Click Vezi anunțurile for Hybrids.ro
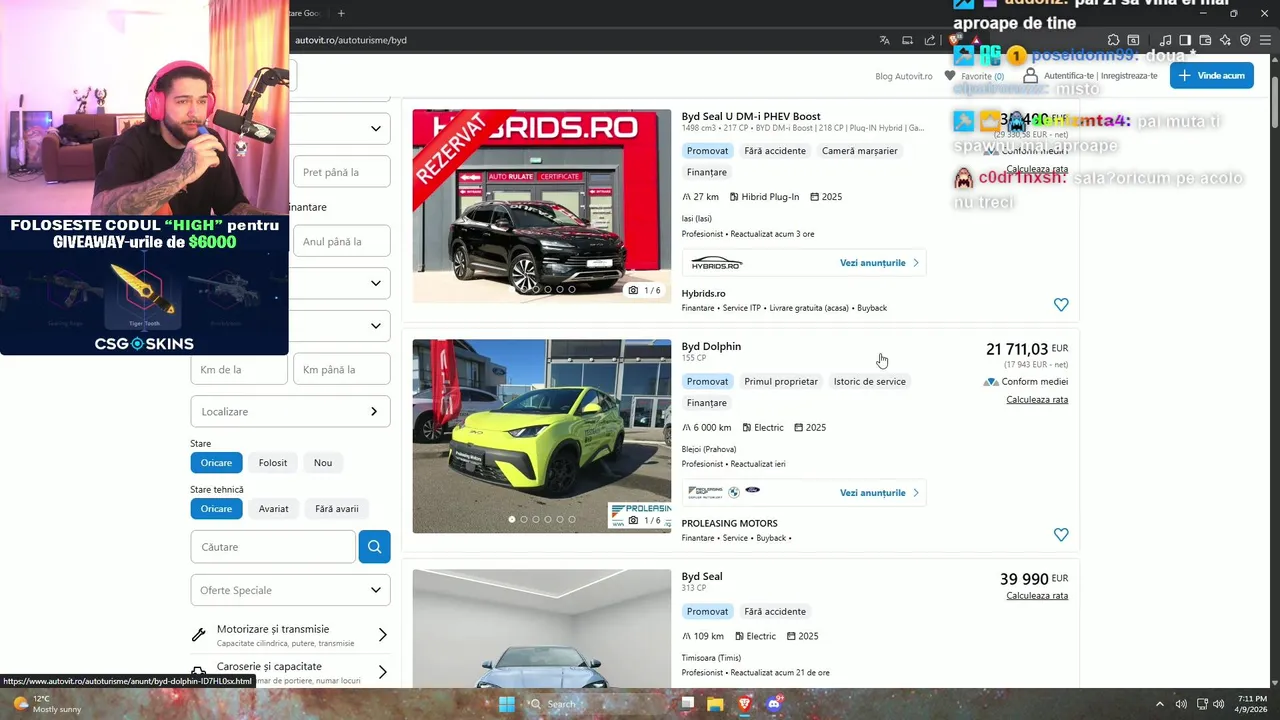Viewport: 1280px width, 720px height. click(x=879, y=263)
